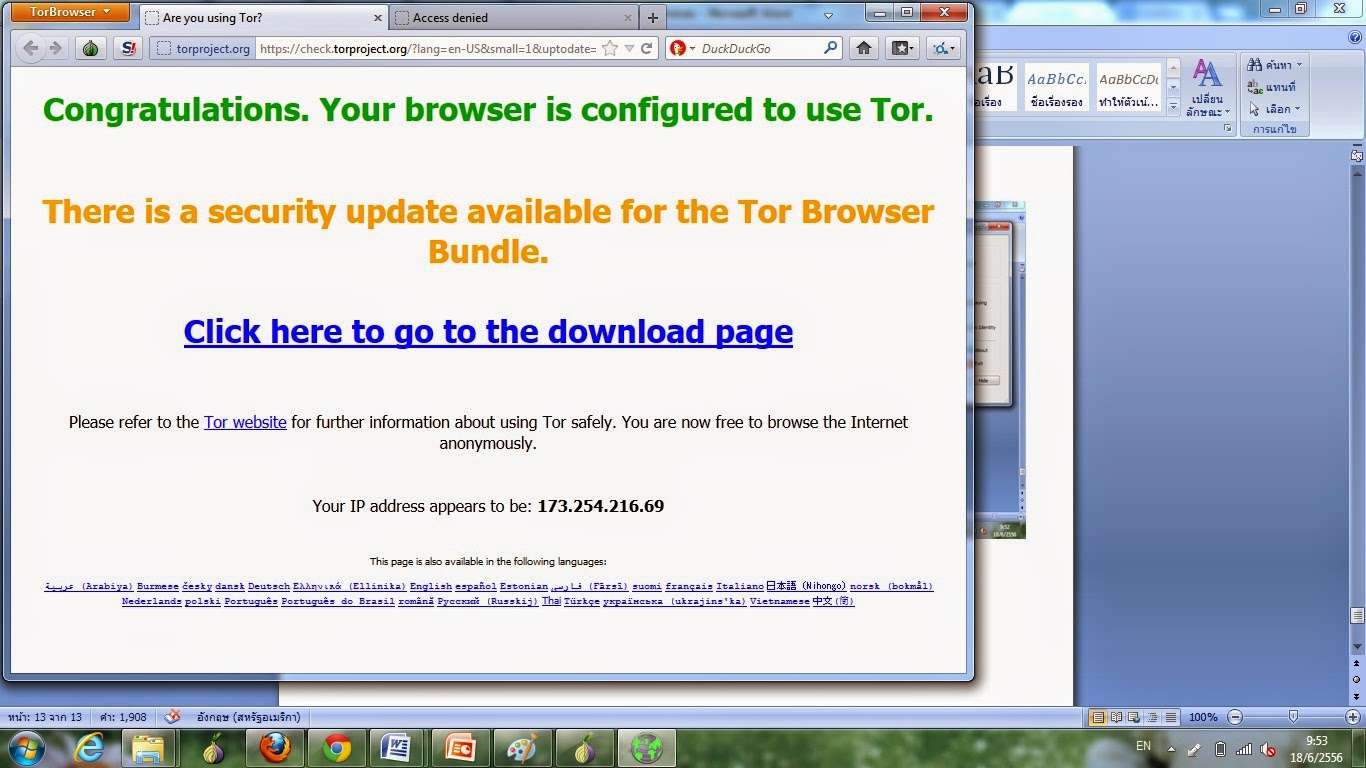Switch Word to print layout view
Screen dimensions: 1366x768
(x=1099, y=717)
